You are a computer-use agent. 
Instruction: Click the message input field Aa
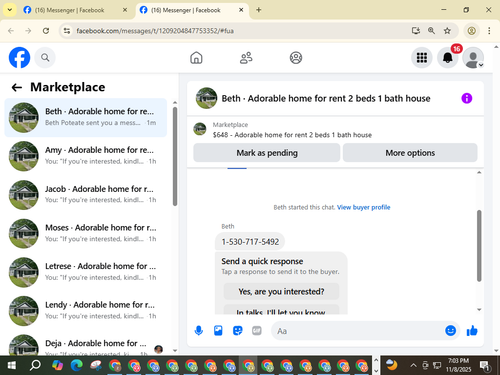click(357, 331)
